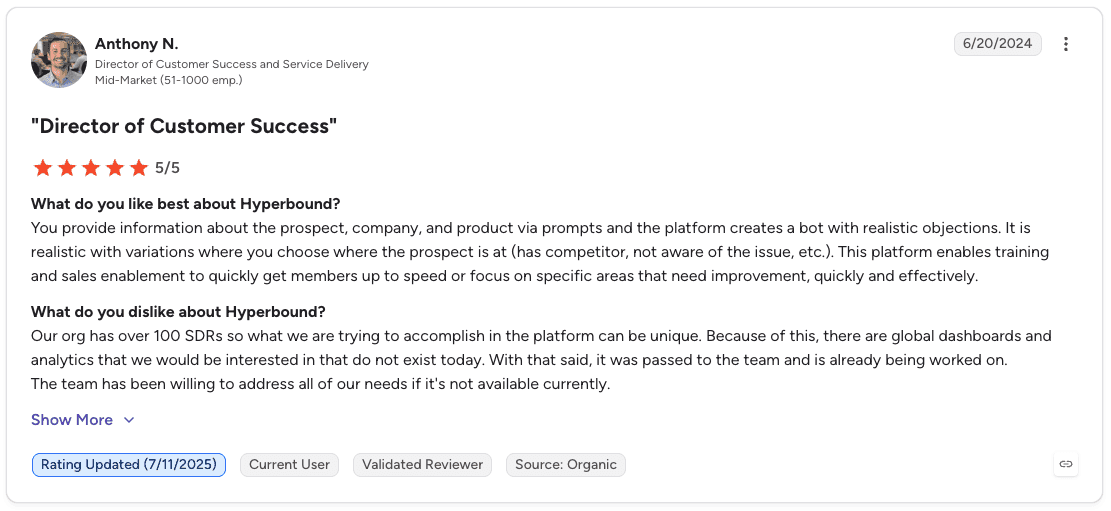Expand review using the Show More chevron
The image size is (1111, 511).
[129, 420]
